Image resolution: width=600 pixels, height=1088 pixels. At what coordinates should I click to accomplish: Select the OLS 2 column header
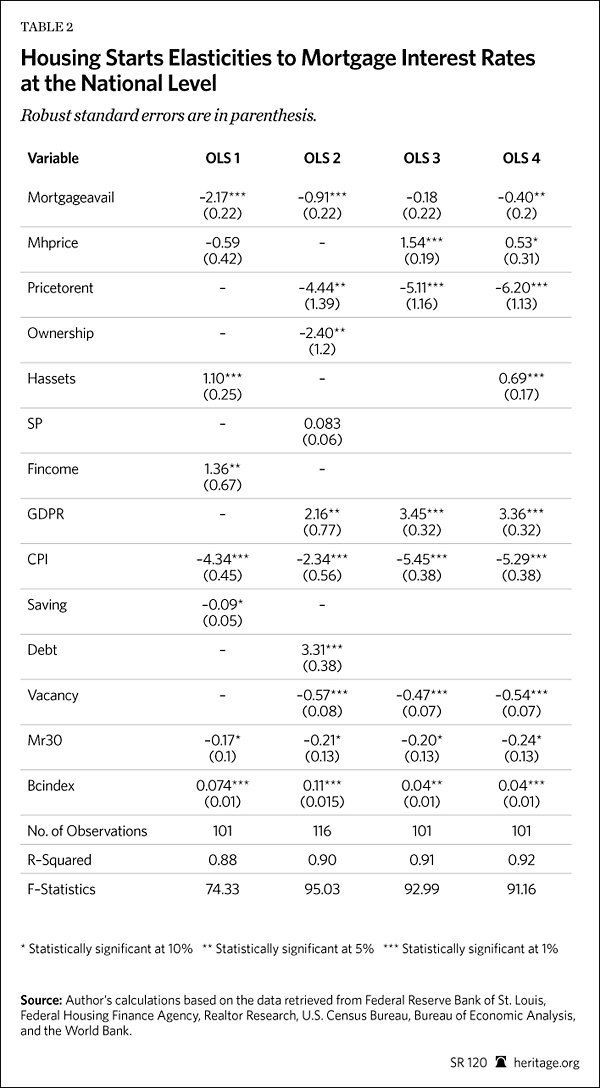point(322,158)
